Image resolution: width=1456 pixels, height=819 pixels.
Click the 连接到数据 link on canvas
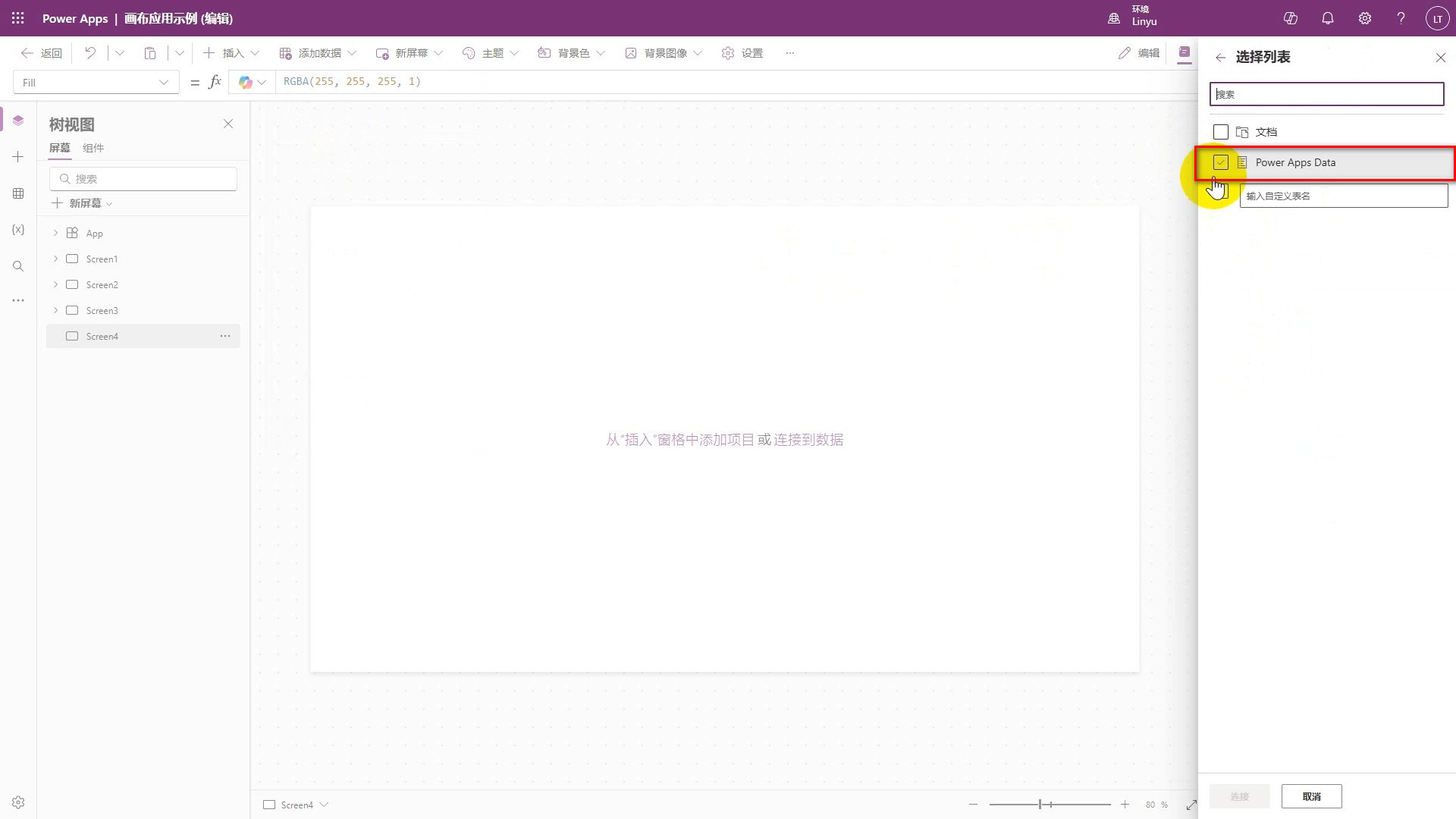point(808,440)
